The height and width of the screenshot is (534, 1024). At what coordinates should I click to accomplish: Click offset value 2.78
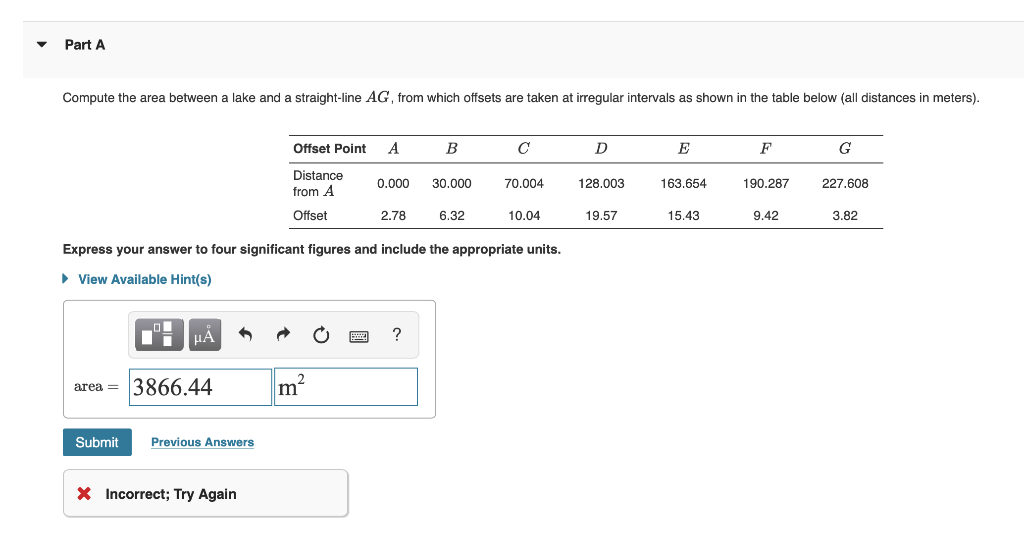click(x=393, y=215)
